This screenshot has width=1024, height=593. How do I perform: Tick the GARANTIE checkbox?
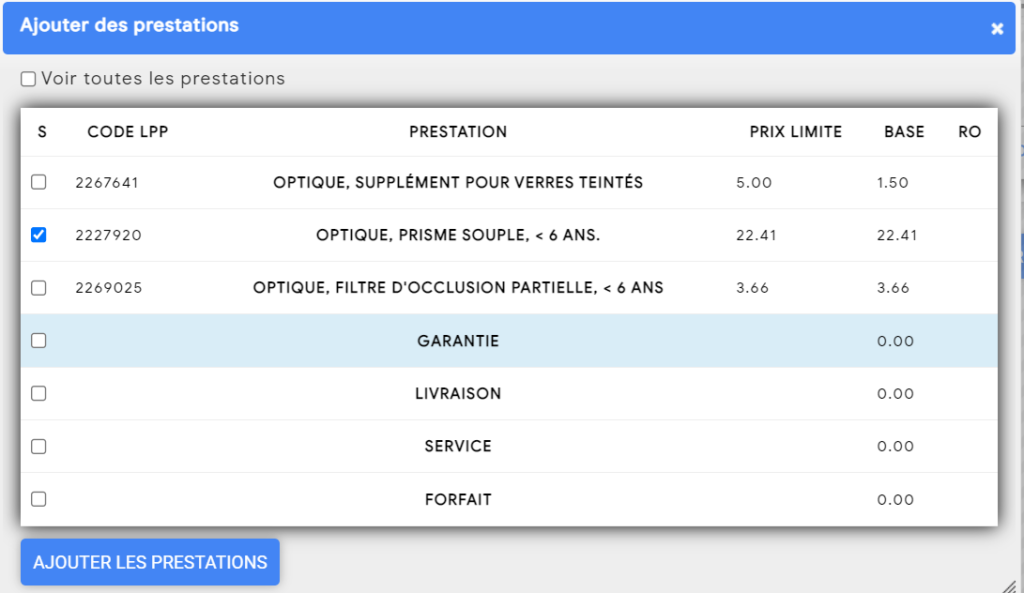39,340
